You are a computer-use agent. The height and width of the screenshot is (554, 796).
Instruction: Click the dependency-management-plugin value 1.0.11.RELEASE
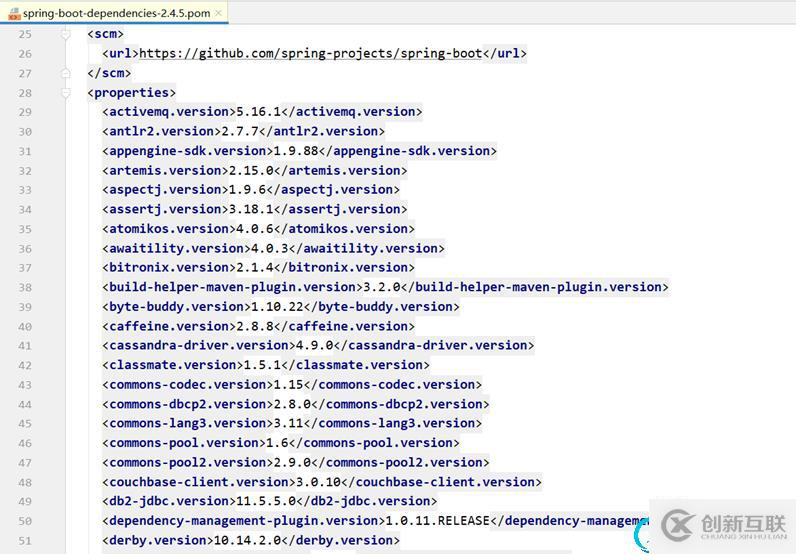438,521
